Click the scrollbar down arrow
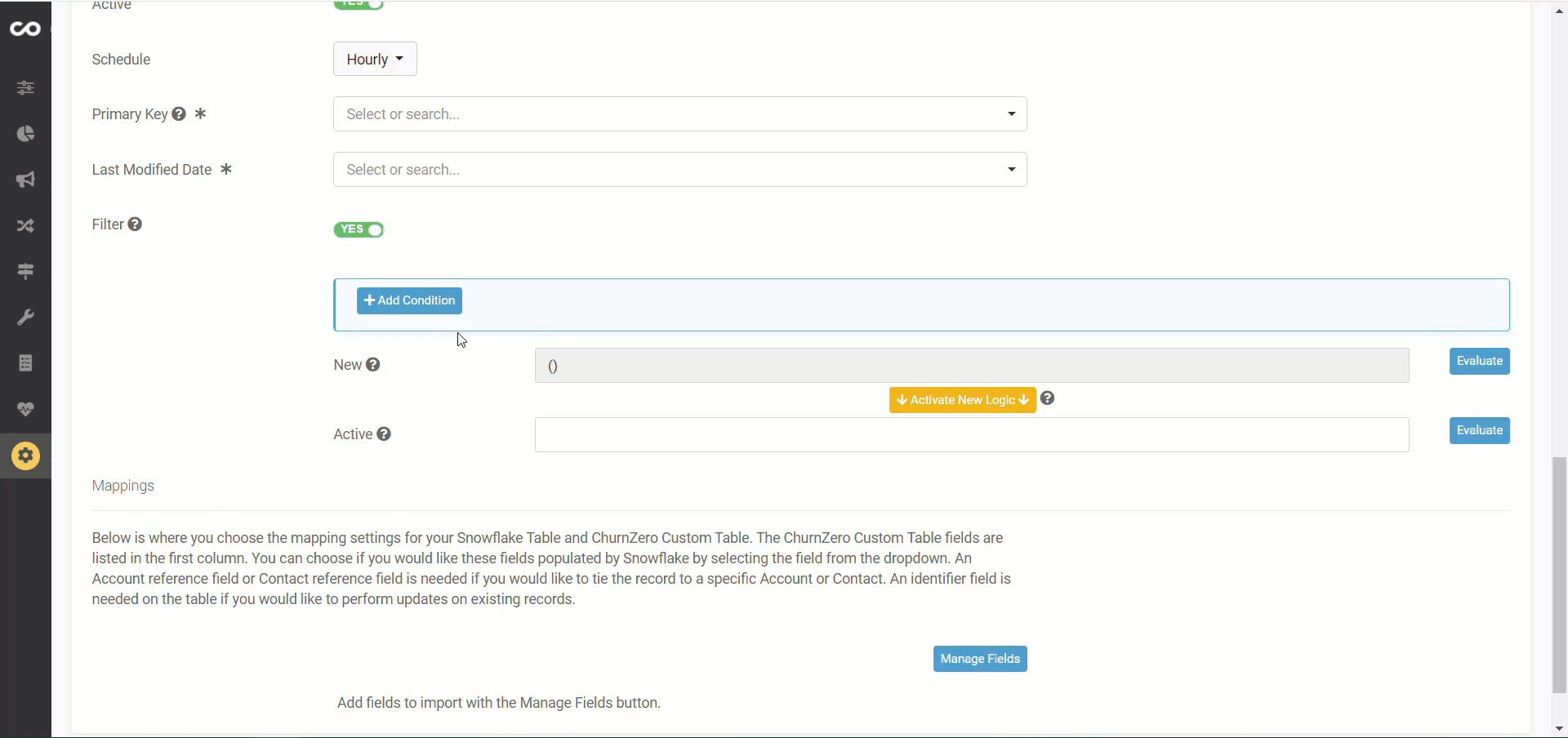The height and width of the screenshot is (738, 1568). point(1559,729)
